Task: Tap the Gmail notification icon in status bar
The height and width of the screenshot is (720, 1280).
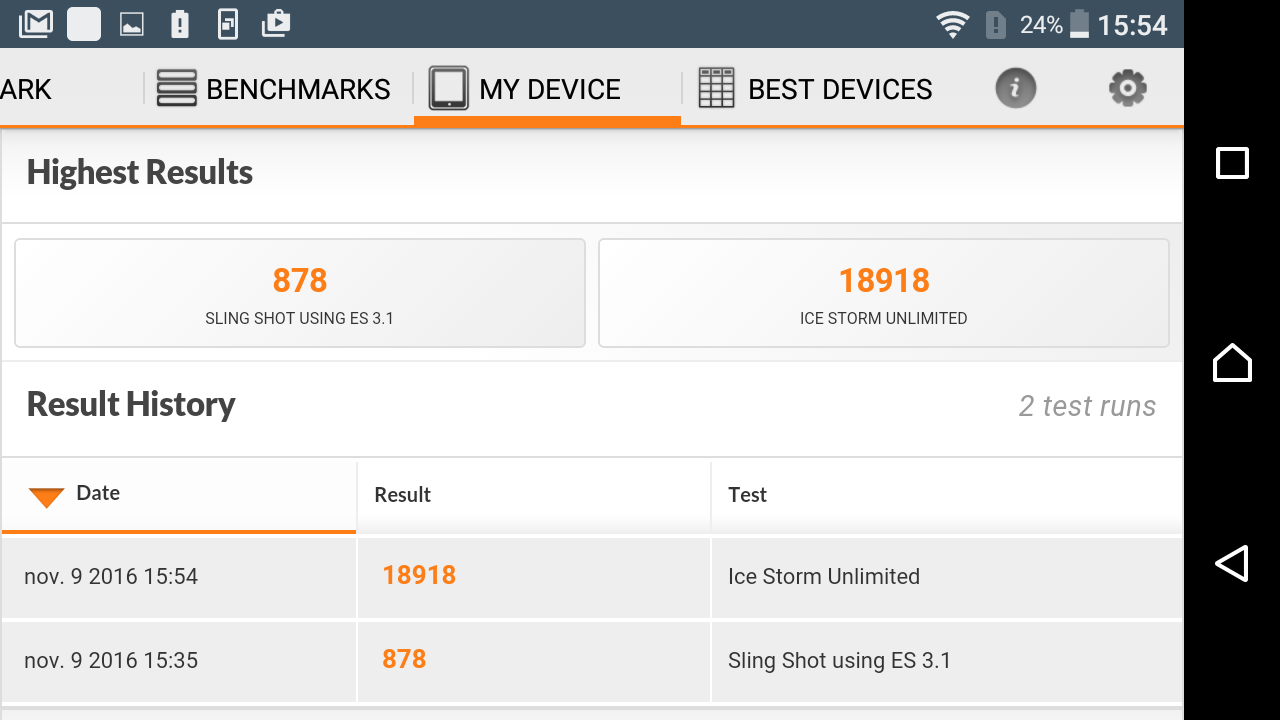Action: point(36,23)
